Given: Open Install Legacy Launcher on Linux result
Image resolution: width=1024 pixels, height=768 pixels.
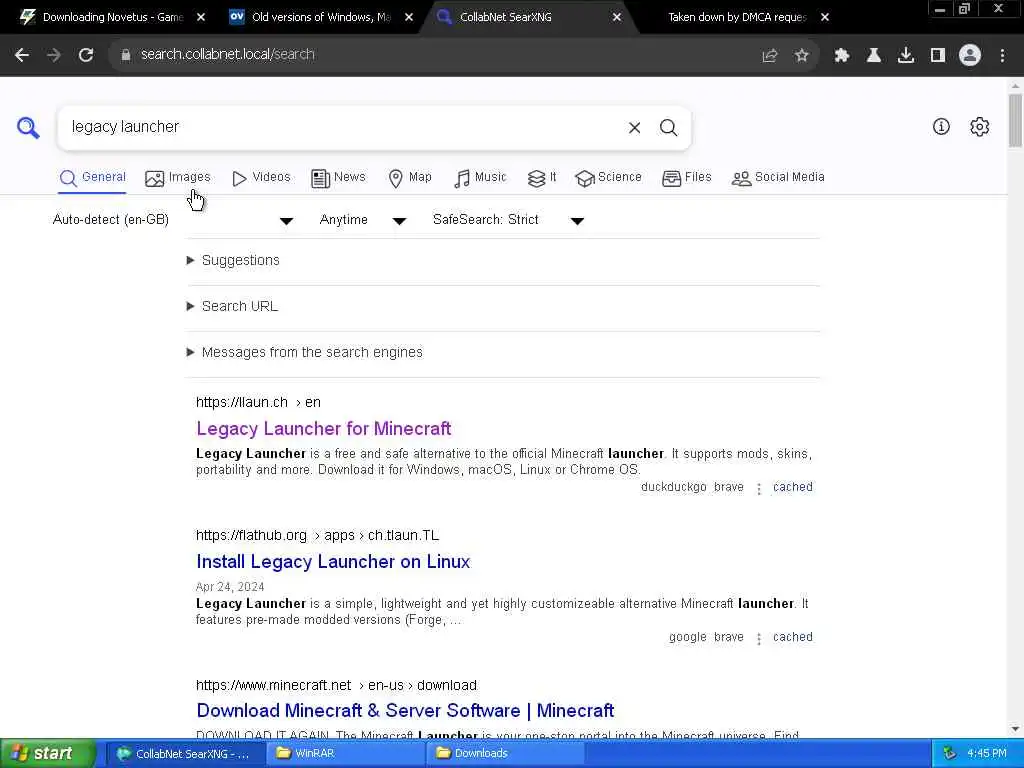Looking at the screenshot, I should point(333,562).
